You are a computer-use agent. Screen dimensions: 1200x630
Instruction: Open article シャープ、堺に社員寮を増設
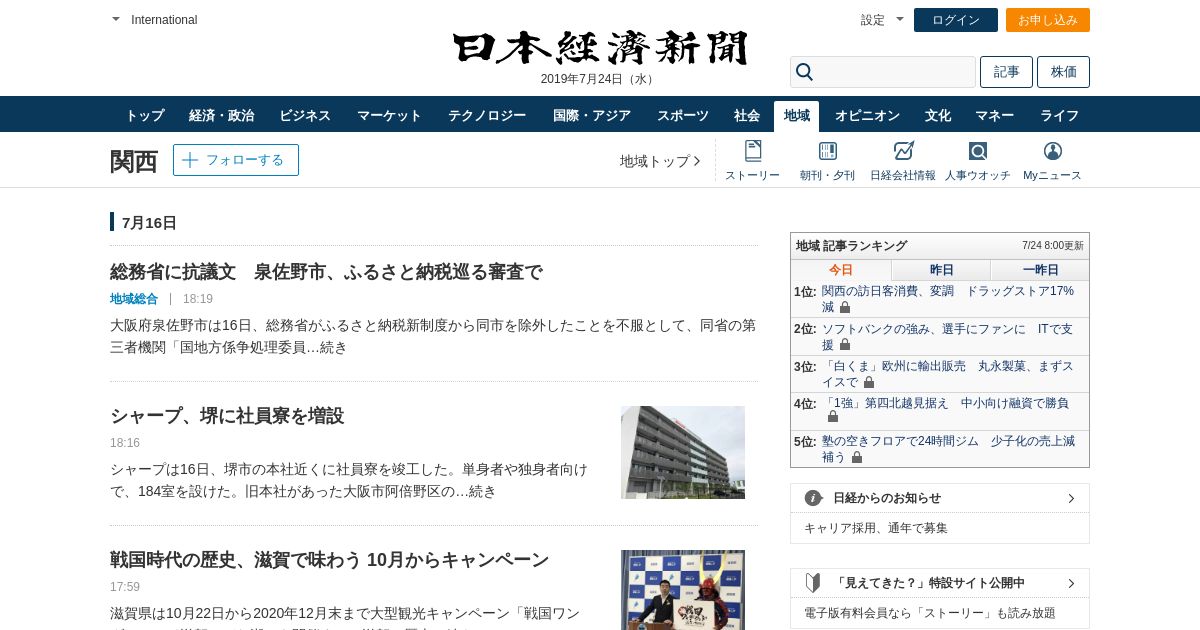pyautogui.click(x=227, y=416)
